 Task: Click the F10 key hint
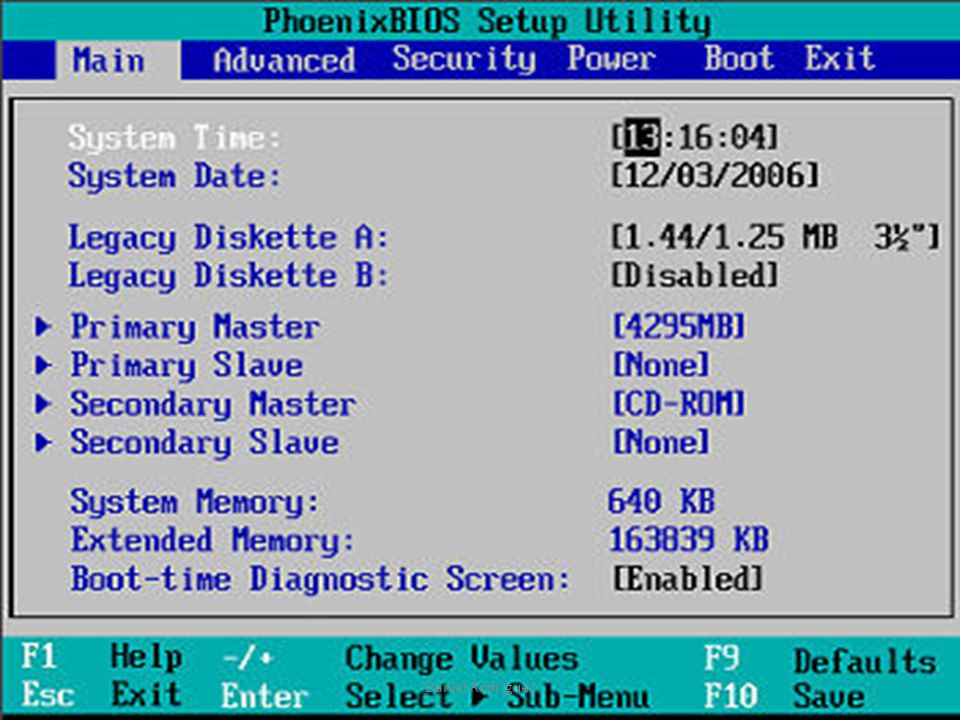pos(731,697)
